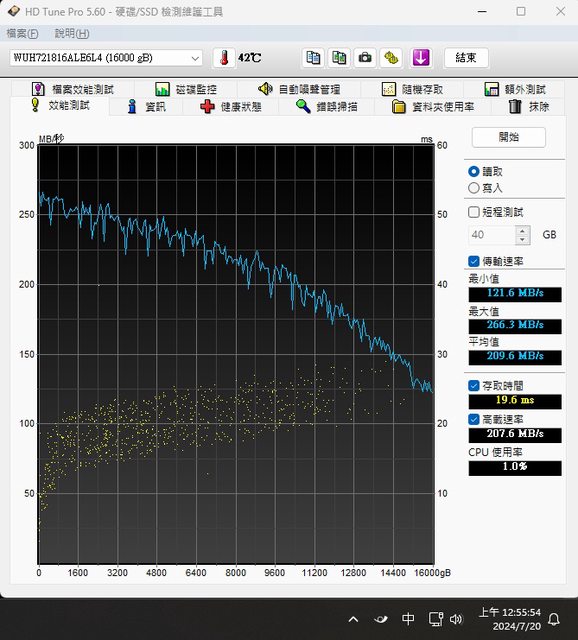Image resolution: width=578 pixels, height=640 pixels.
Task: Copy text results to clipboard icon
Action: [313, 58]
